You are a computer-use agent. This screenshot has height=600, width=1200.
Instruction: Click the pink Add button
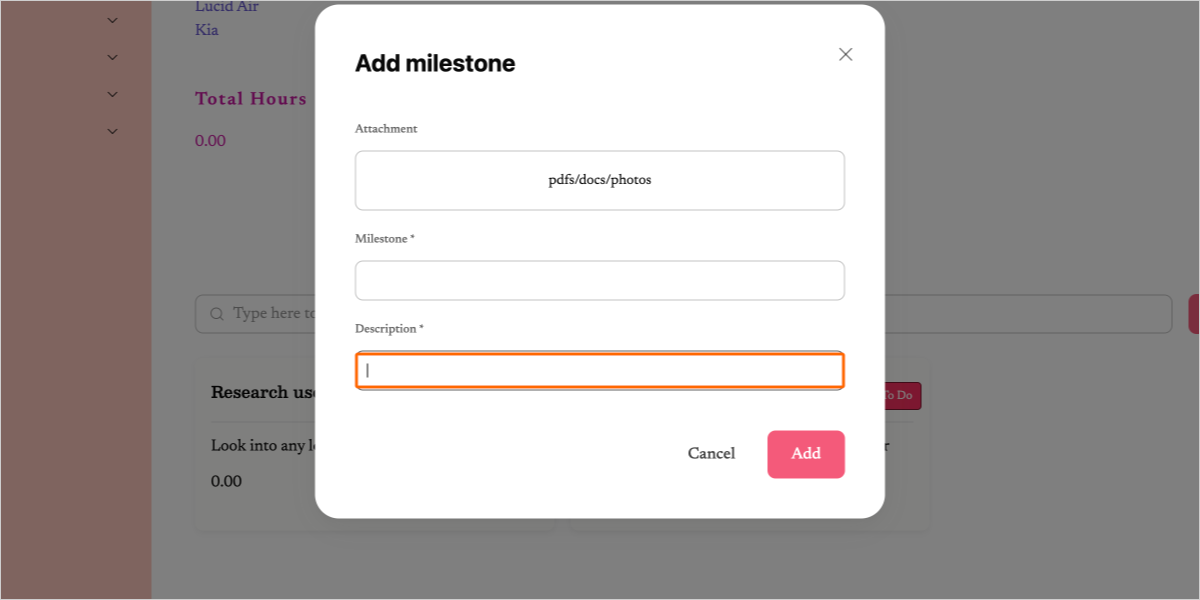806,454
